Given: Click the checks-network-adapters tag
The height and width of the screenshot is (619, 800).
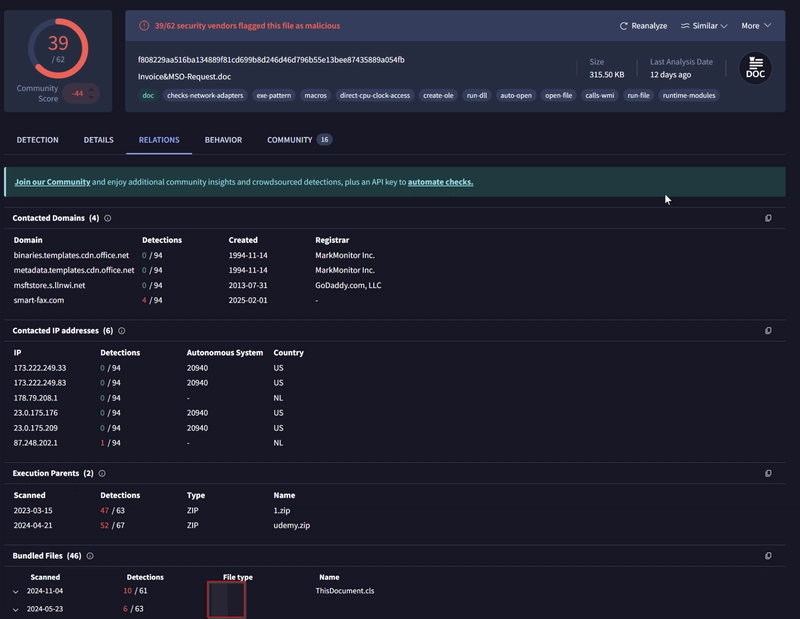Looking at the screenshot, I should click(205, 95).
